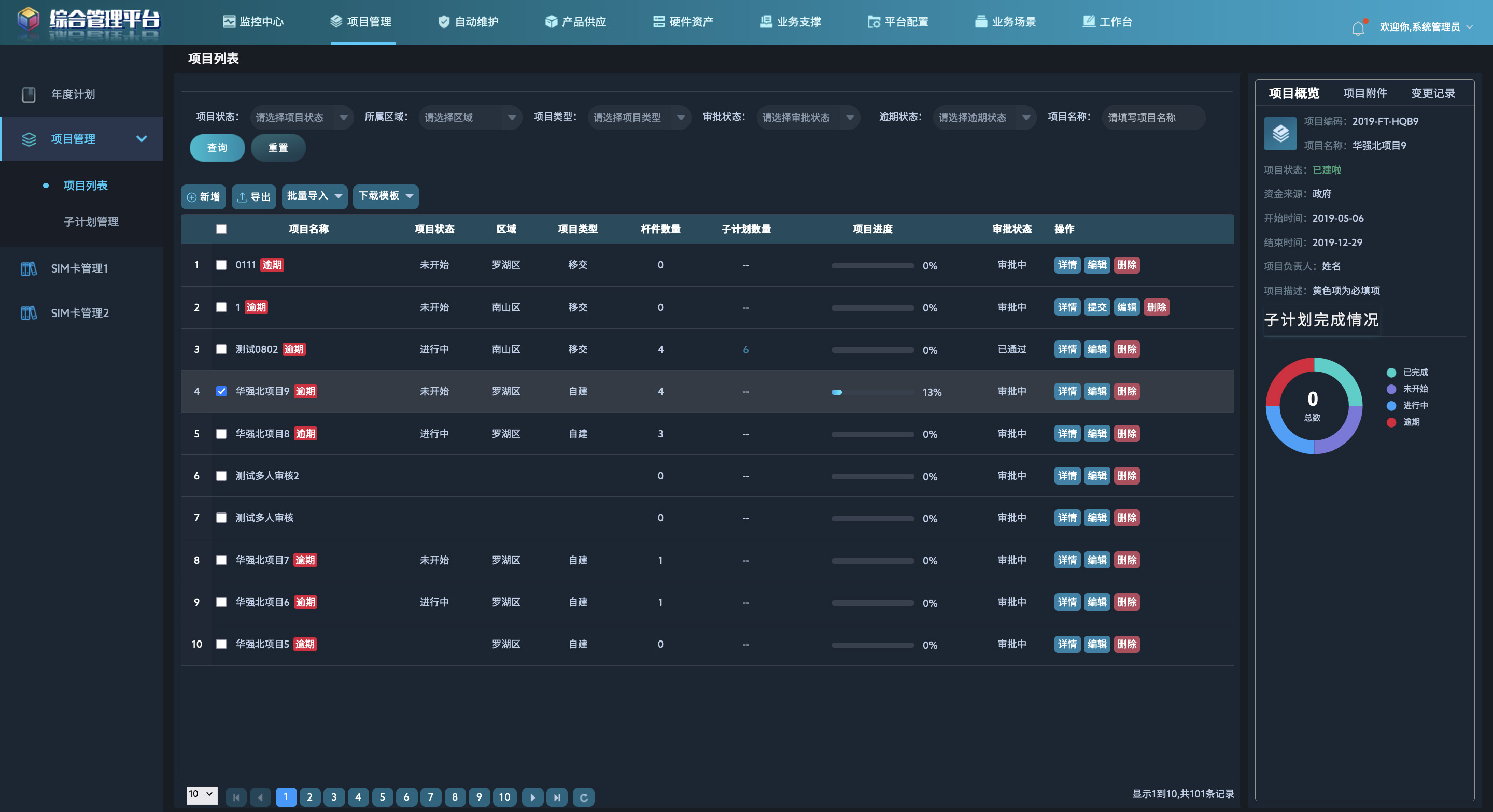Click the 年度计划 sidebar icon
The height and width of the screenshot is (812, 1493).
(29, 94)
